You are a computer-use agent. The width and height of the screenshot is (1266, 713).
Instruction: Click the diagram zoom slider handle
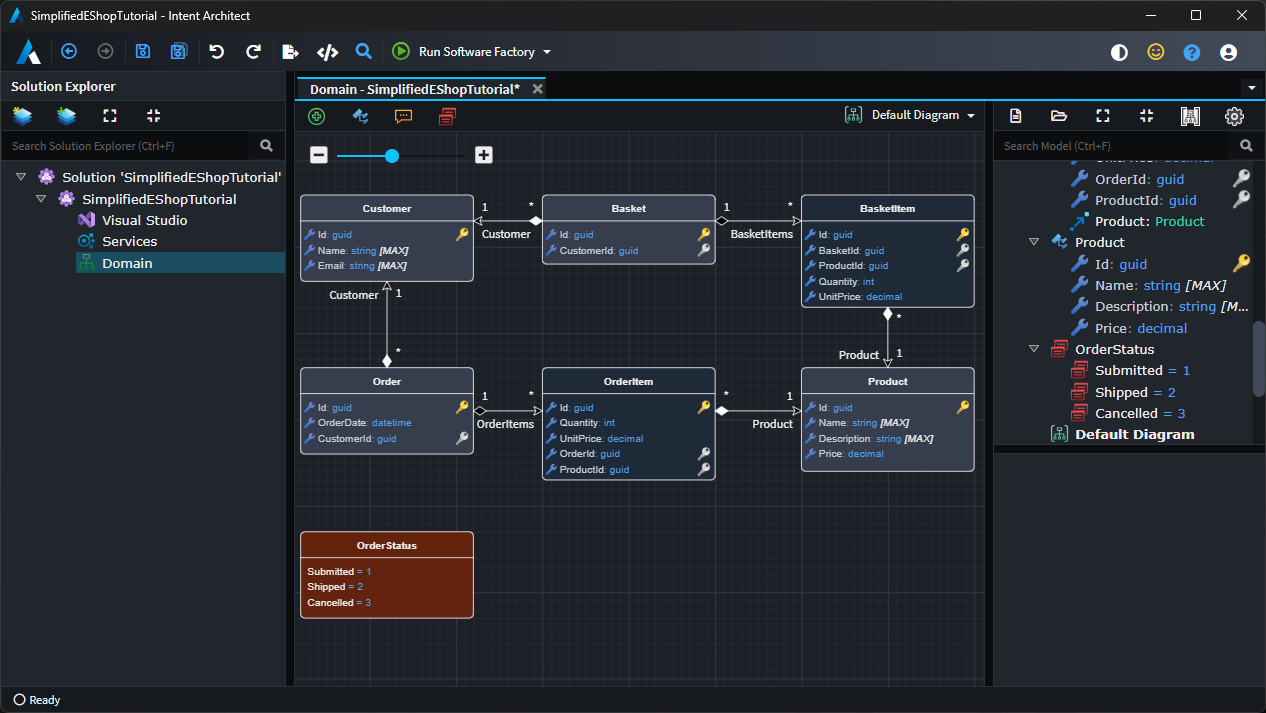click(x=392, y=155)
